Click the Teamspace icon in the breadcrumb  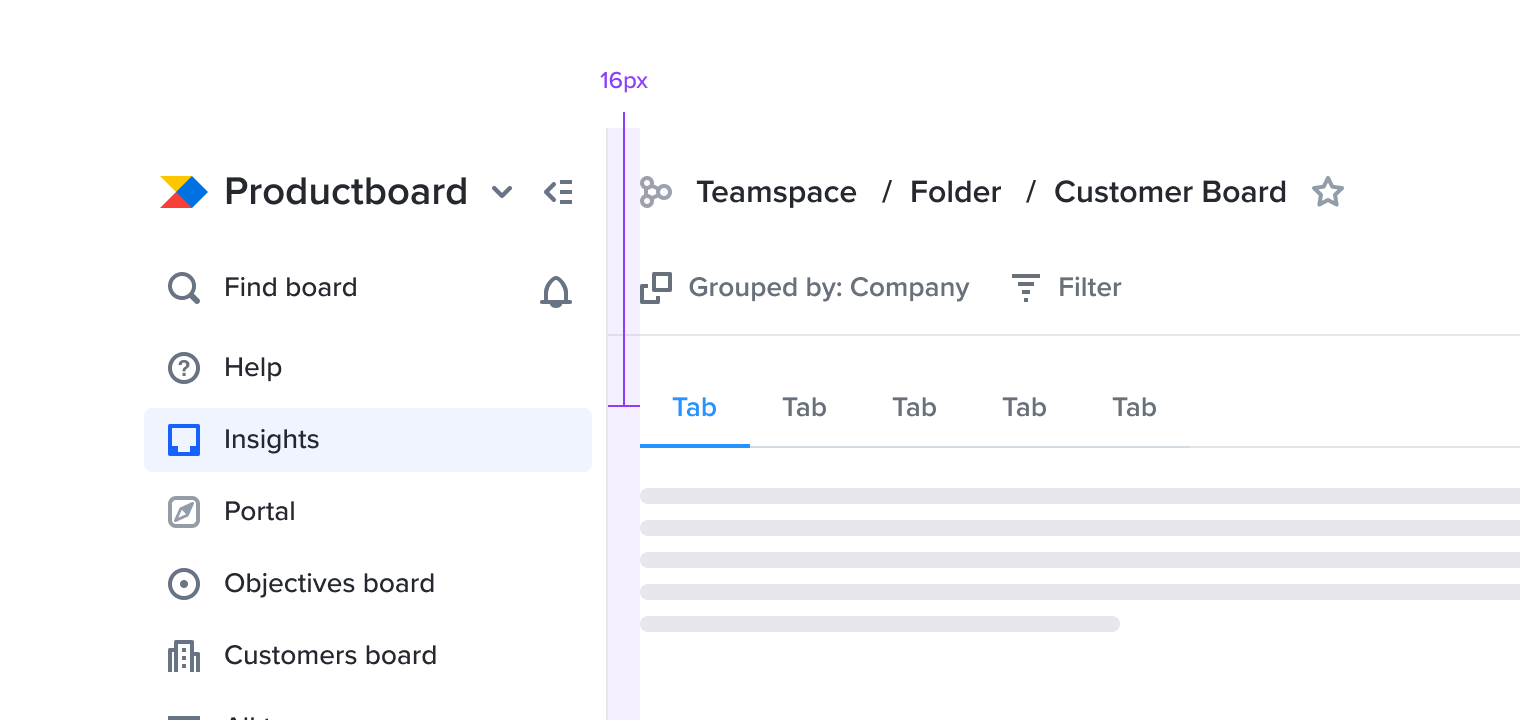pyautogui.click(x=656, y=192)
